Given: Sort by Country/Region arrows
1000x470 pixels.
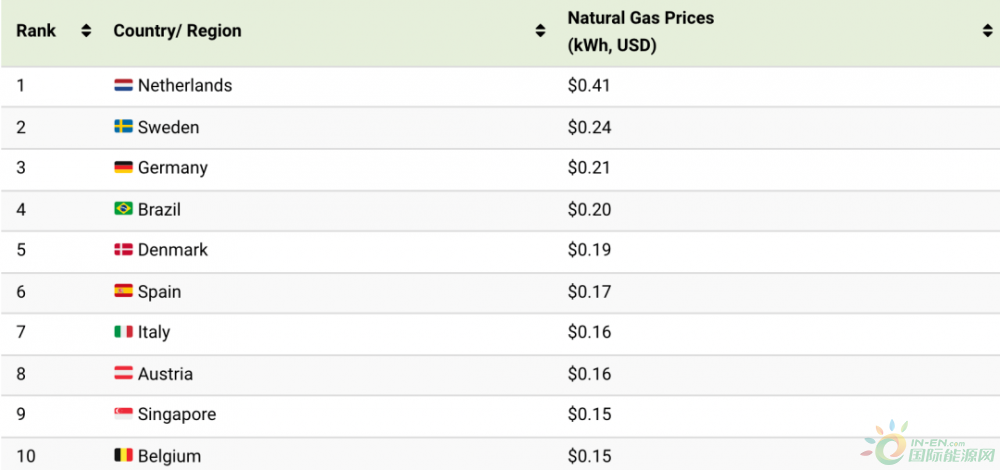Looking at the screenshot, I should (540, 31).
